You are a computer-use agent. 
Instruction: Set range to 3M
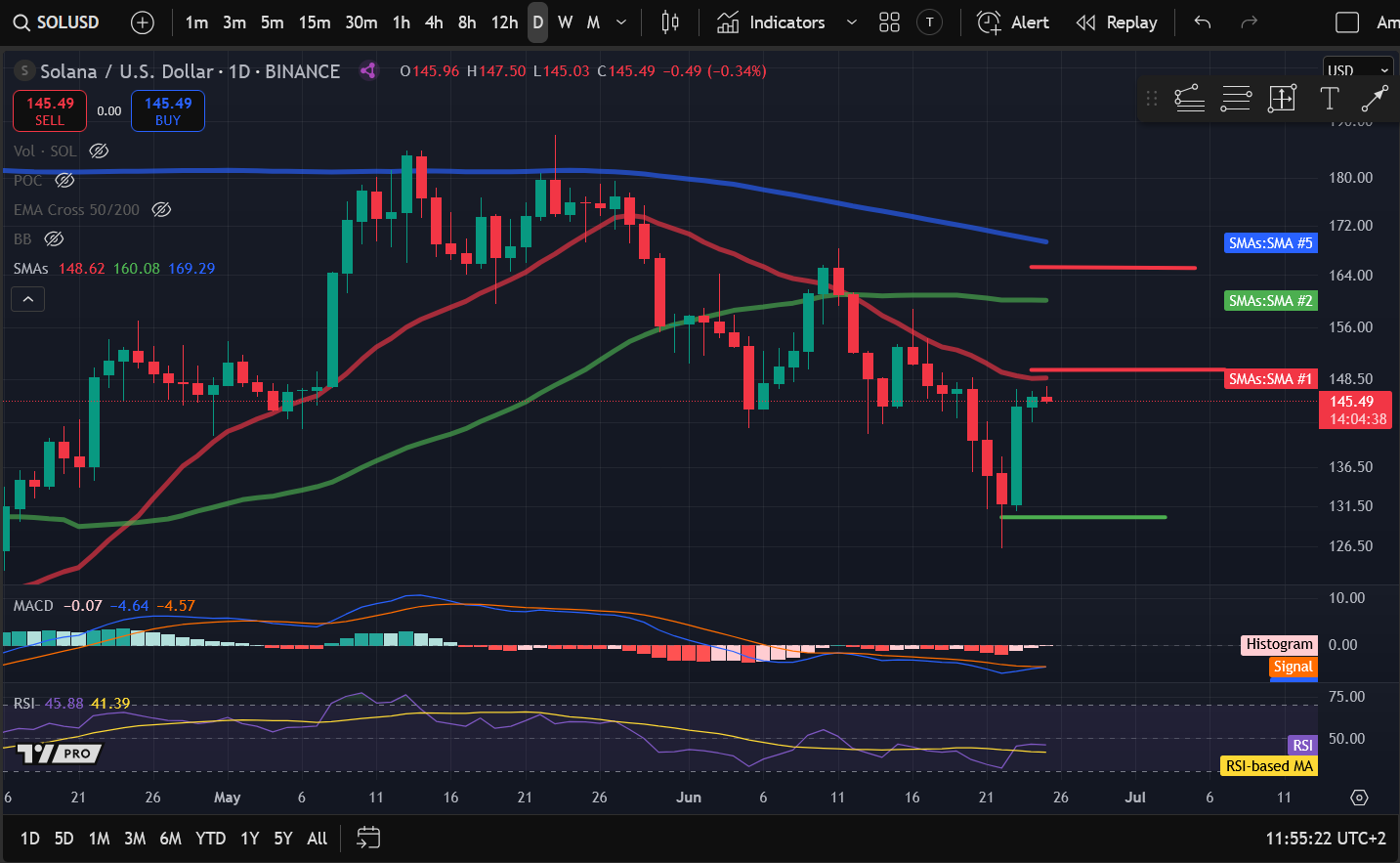click(x=135, y=839)
